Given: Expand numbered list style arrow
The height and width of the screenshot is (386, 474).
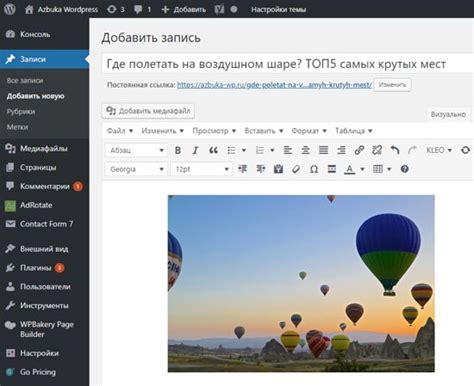Looking at the screenshot, I should 272,150.
